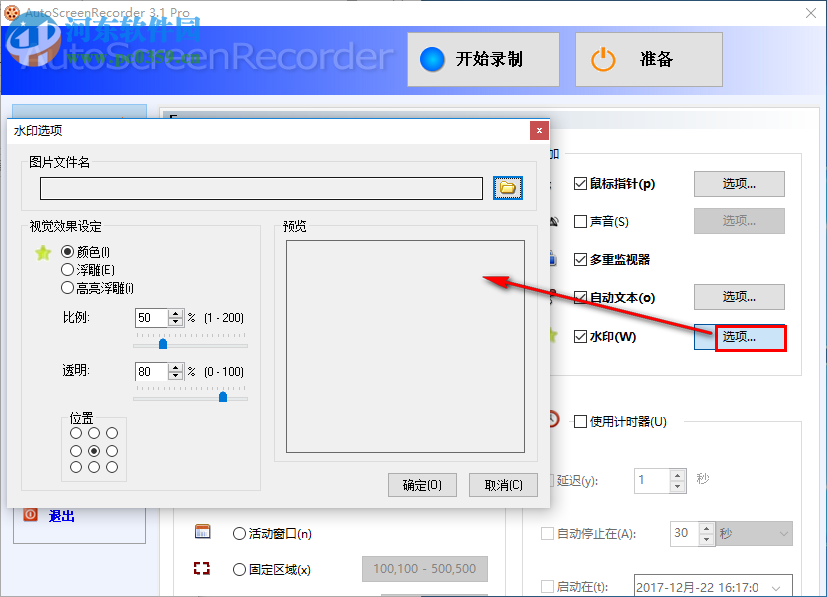Enable the 声音(S) sound checkbox

click(x=579, y=221)
